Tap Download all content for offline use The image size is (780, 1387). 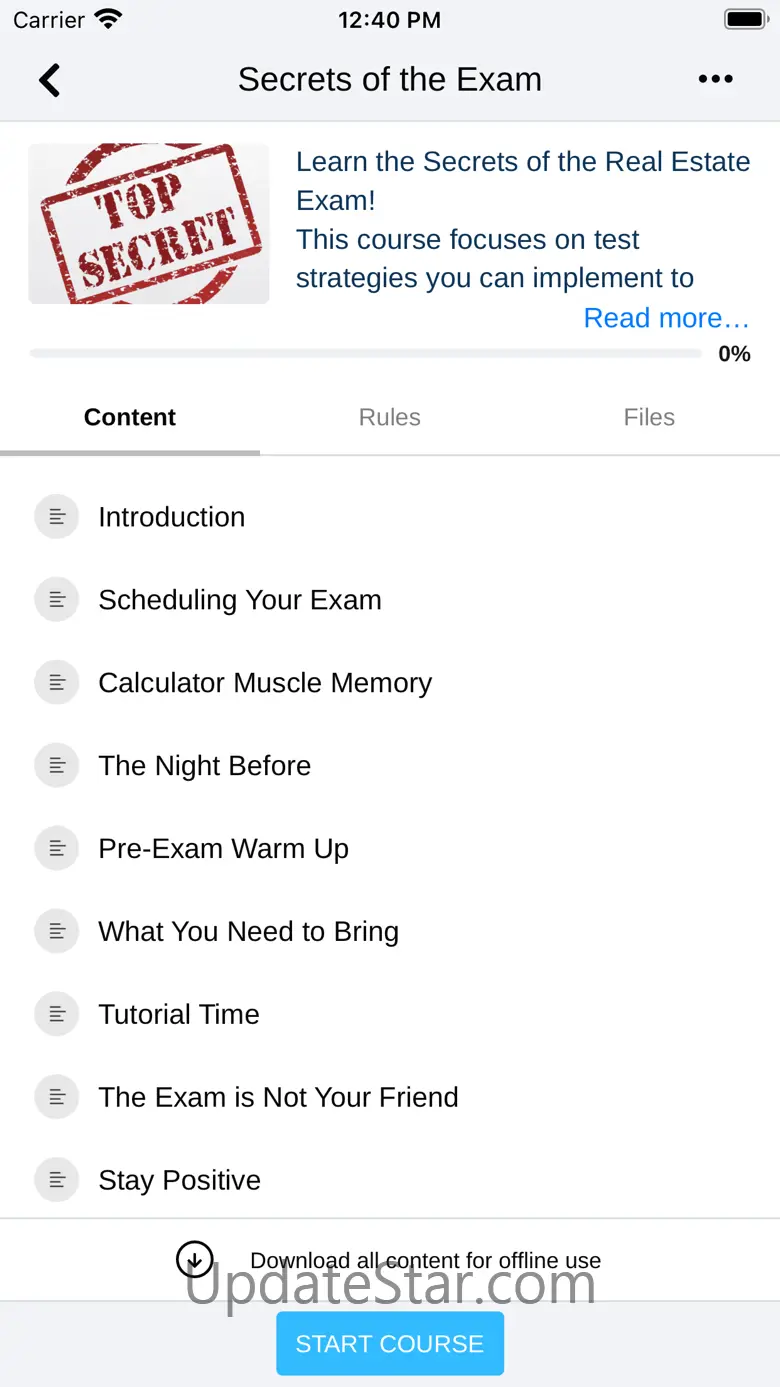point(425,1261)
